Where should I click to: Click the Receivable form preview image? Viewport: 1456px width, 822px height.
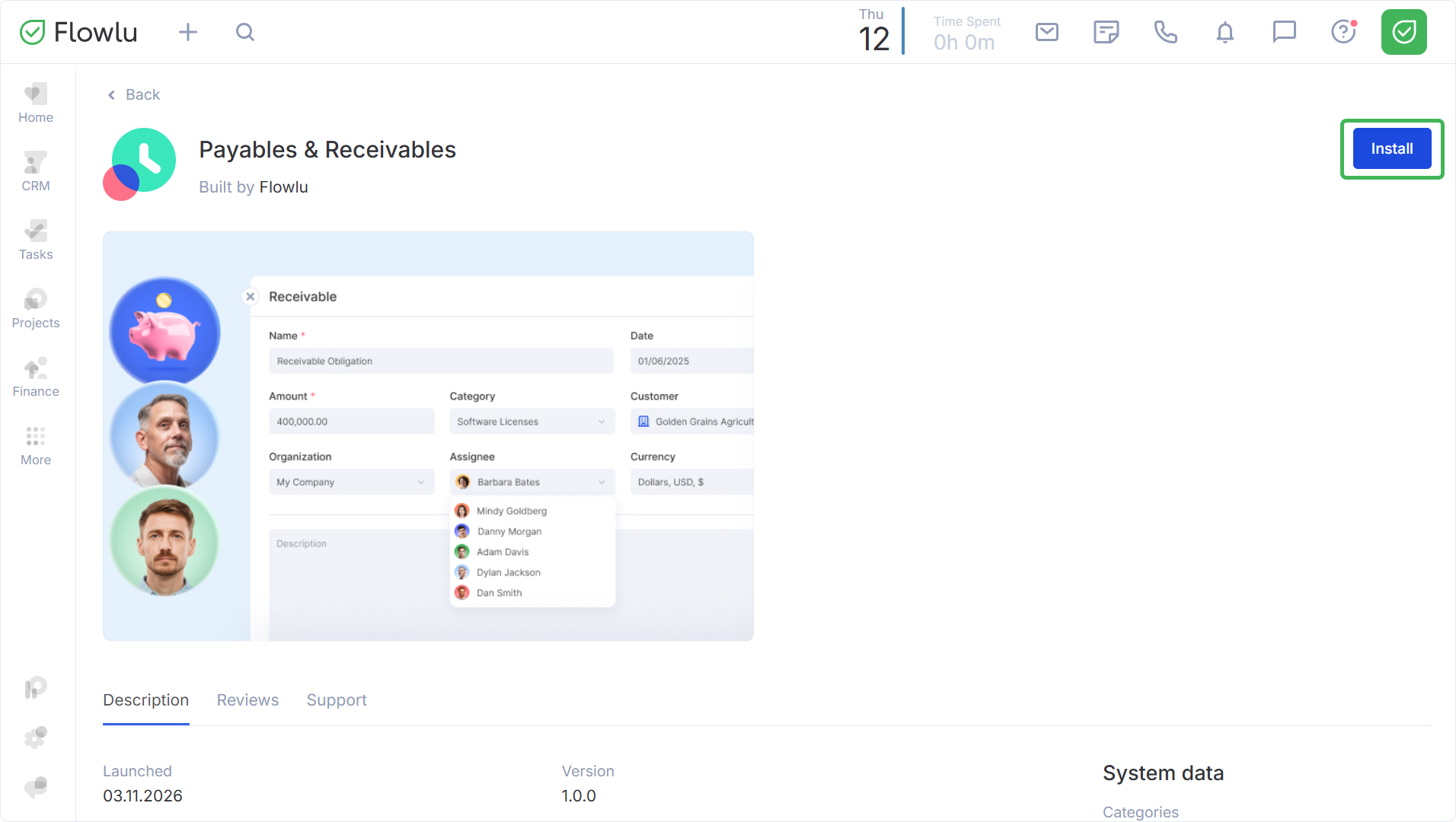click(428, 435)
